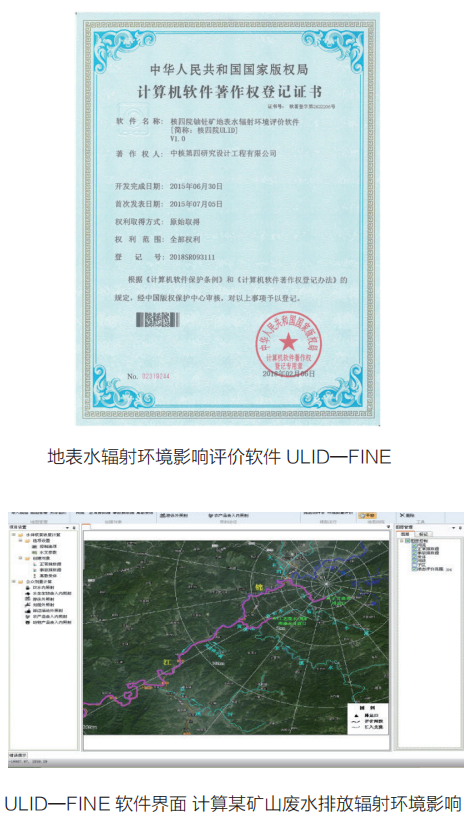Select the aquatic food ingestion tree icon
The height and width of the screenshot is (828, 474).
(x=27, y=594)
